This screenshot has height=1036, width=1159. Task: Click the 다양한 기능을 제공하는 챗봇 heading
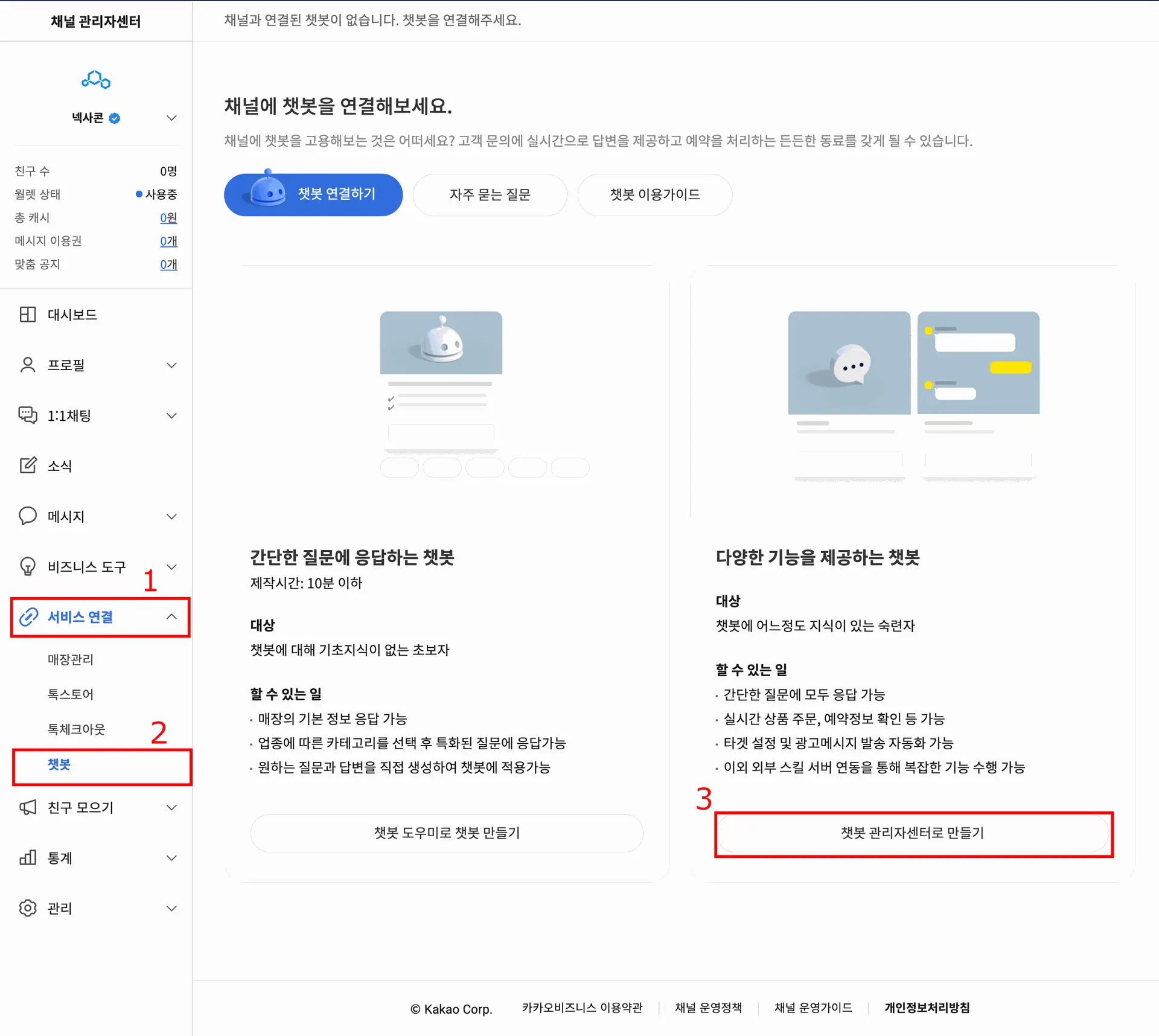point(817,557)
